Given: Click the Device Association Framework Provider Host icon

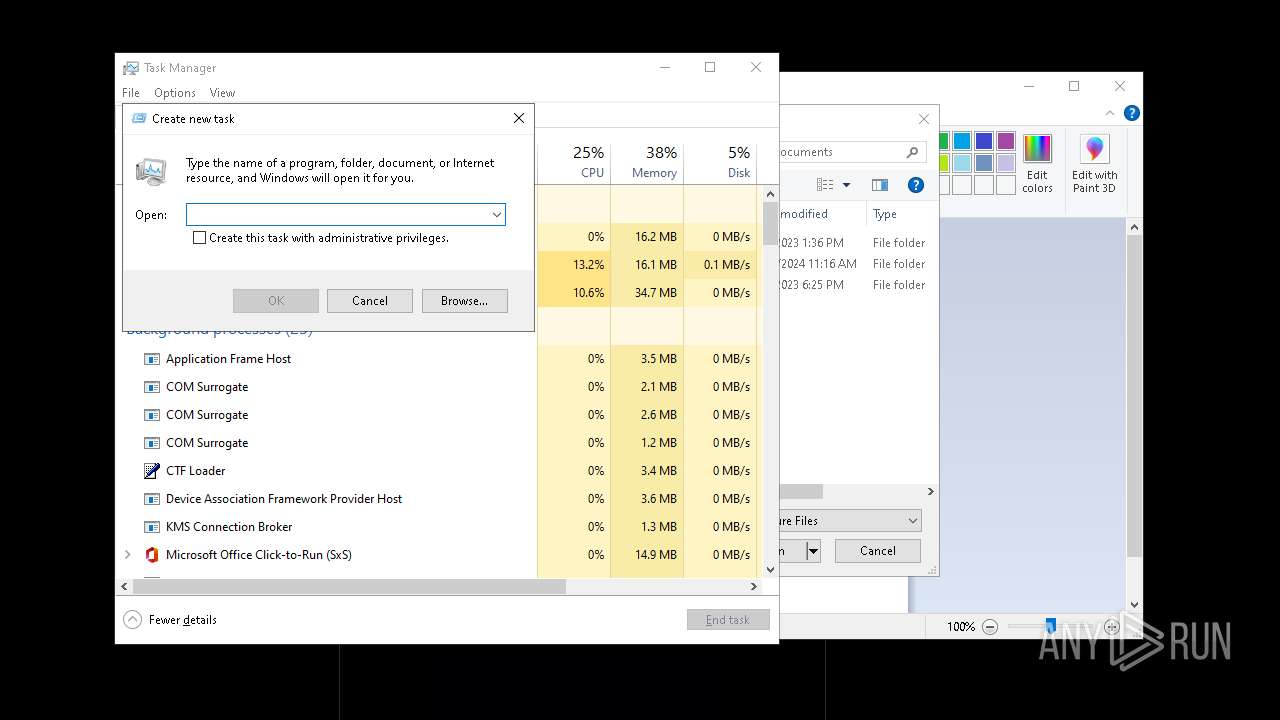Looking at the screenshot, I should point(152,499).
